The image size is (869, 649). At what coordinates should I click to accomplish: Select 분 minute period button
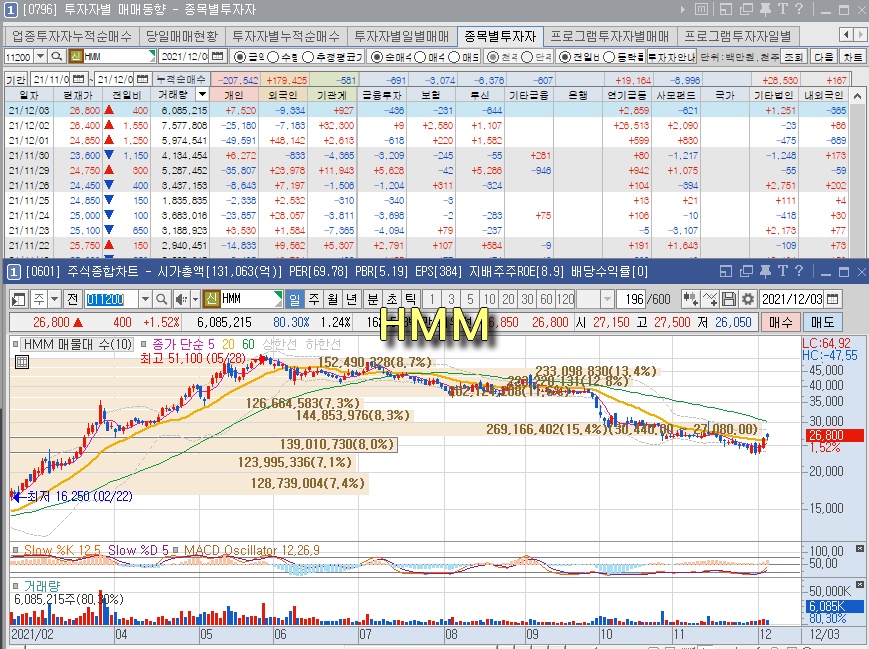pyautogui.click(x=372, y=300)
